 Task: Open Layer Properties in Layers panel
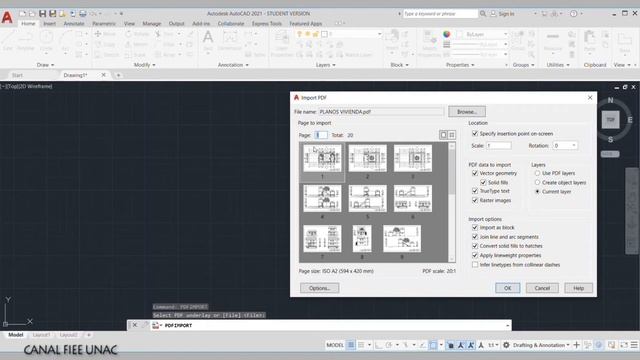point(282,44)
